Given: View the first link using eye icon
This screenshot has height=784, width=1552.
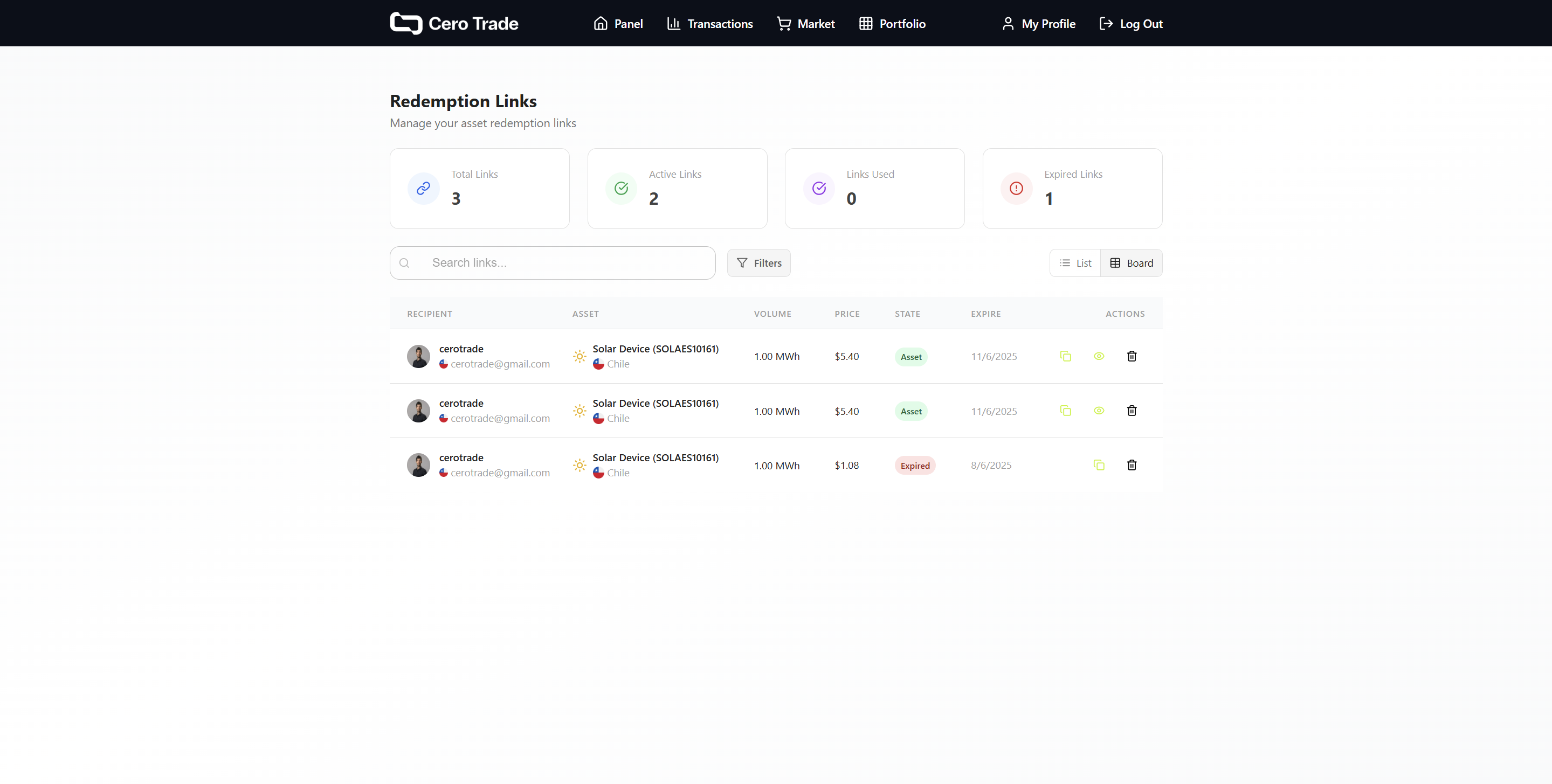Looking at the screenshot, I should (x=1098, y=357).
